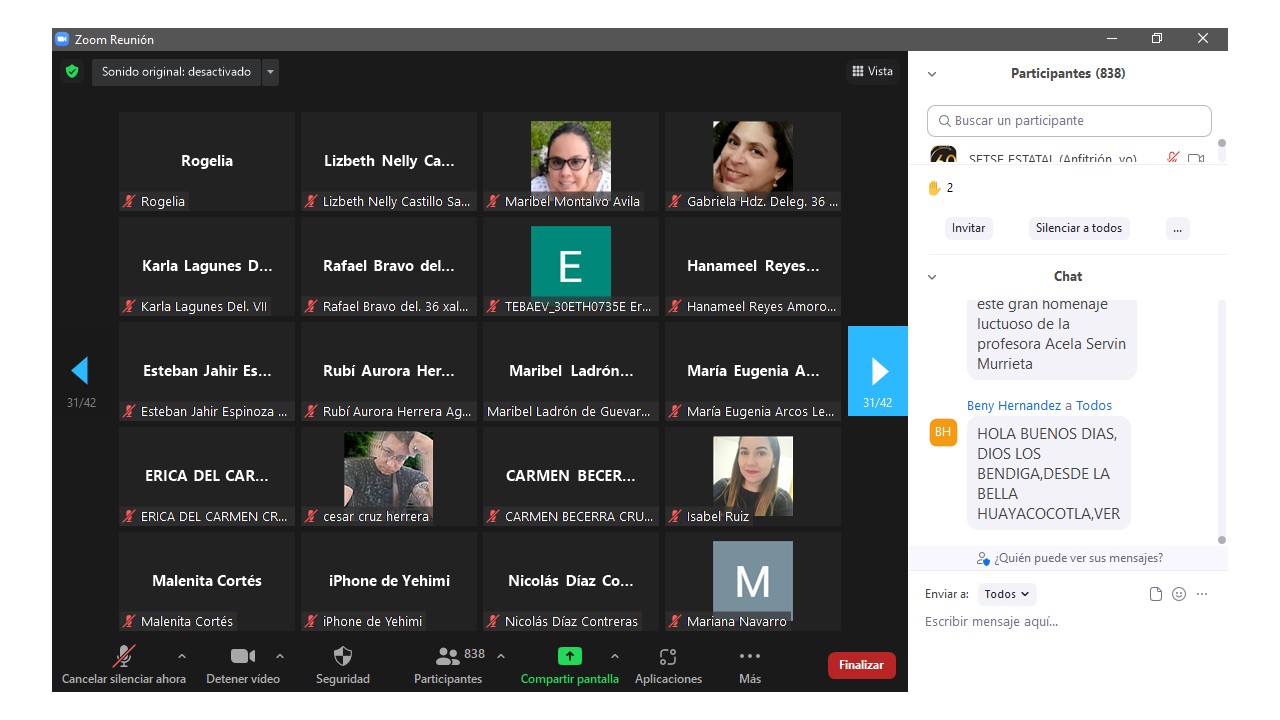
Task: Focus the Buscar un participante search field
Action: click(x=1069, y=121)
